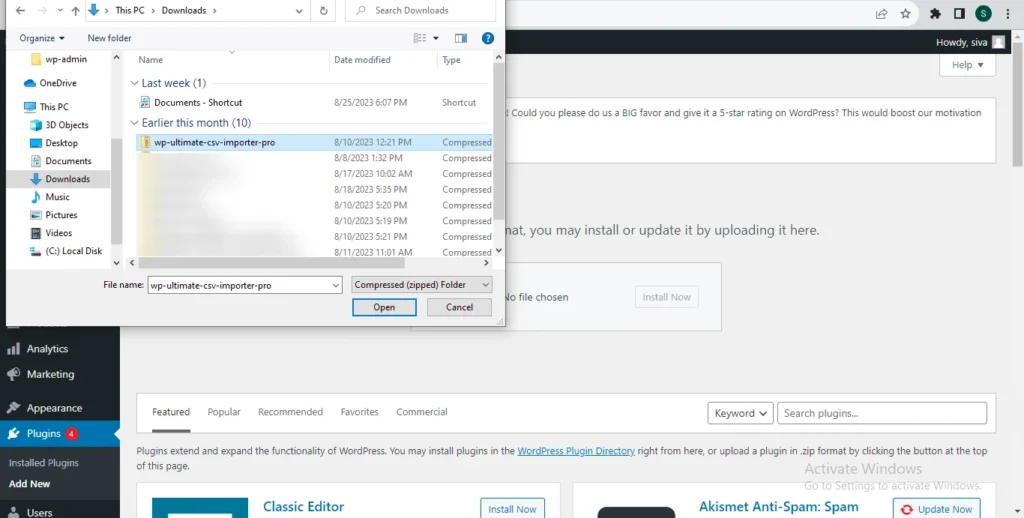Collapse the Last week group
This screenshot has height=518, width=1024.
click(x=136, y=83)
